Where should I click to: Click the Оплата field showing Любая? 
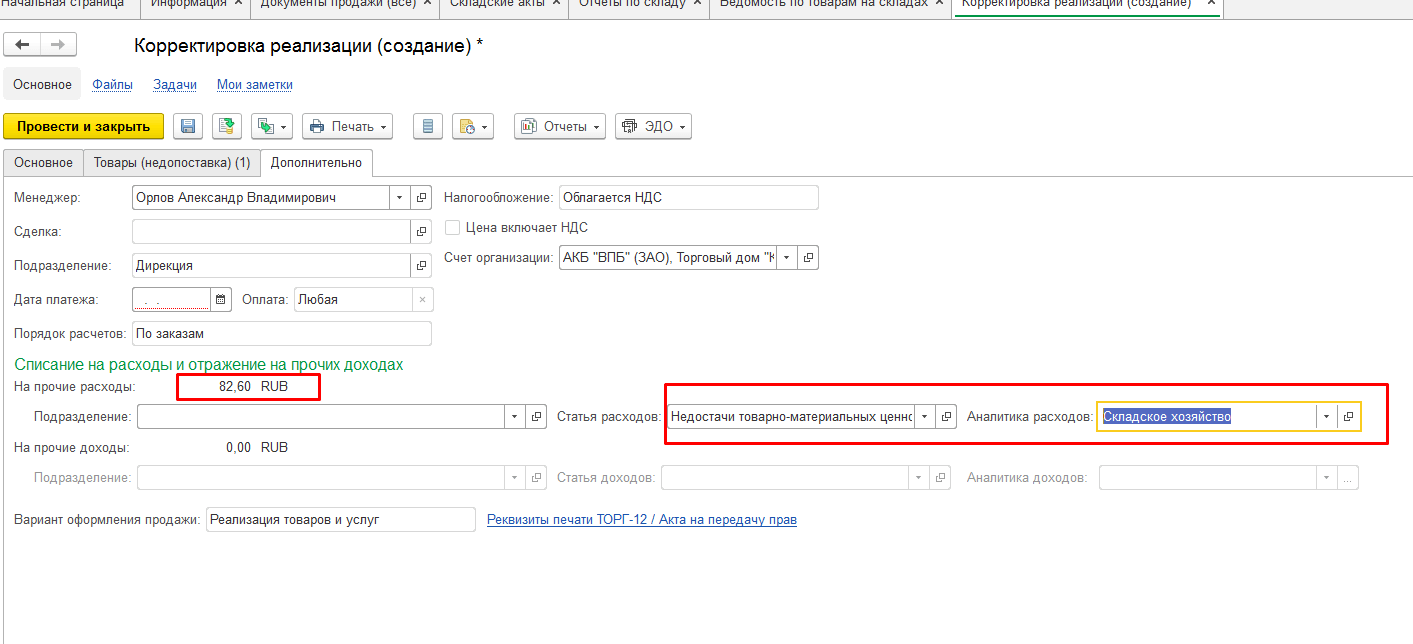coord(352,299)
